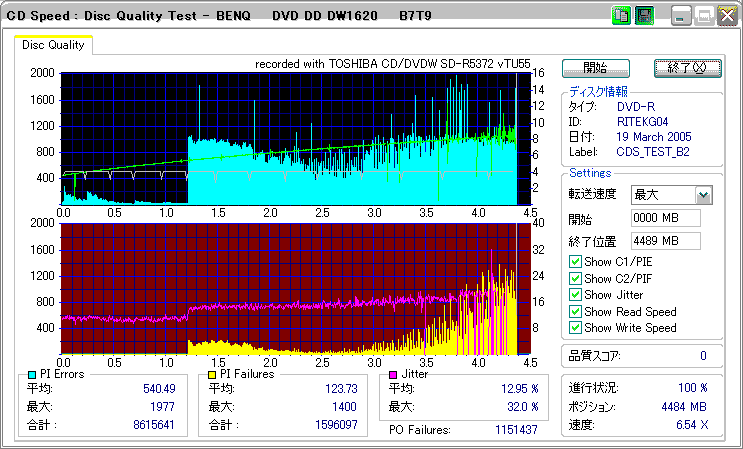Image resolution: width=743 pixels, height=449 pixels.
Task: Click the position value 4484 MB
Action: 684,407
